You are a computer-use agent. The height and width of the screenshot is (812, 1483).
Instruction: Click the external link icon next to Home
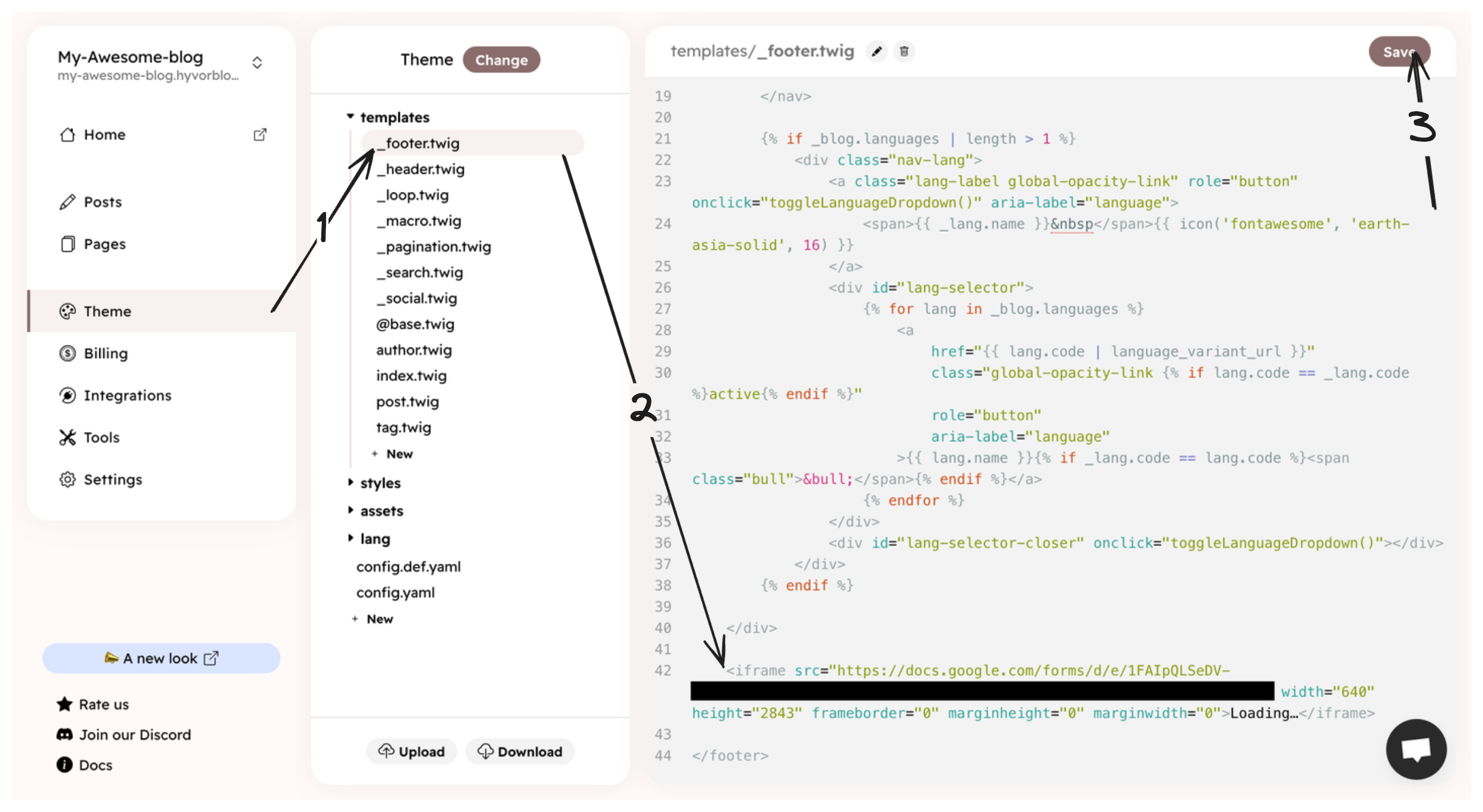[x=260, y=135]
